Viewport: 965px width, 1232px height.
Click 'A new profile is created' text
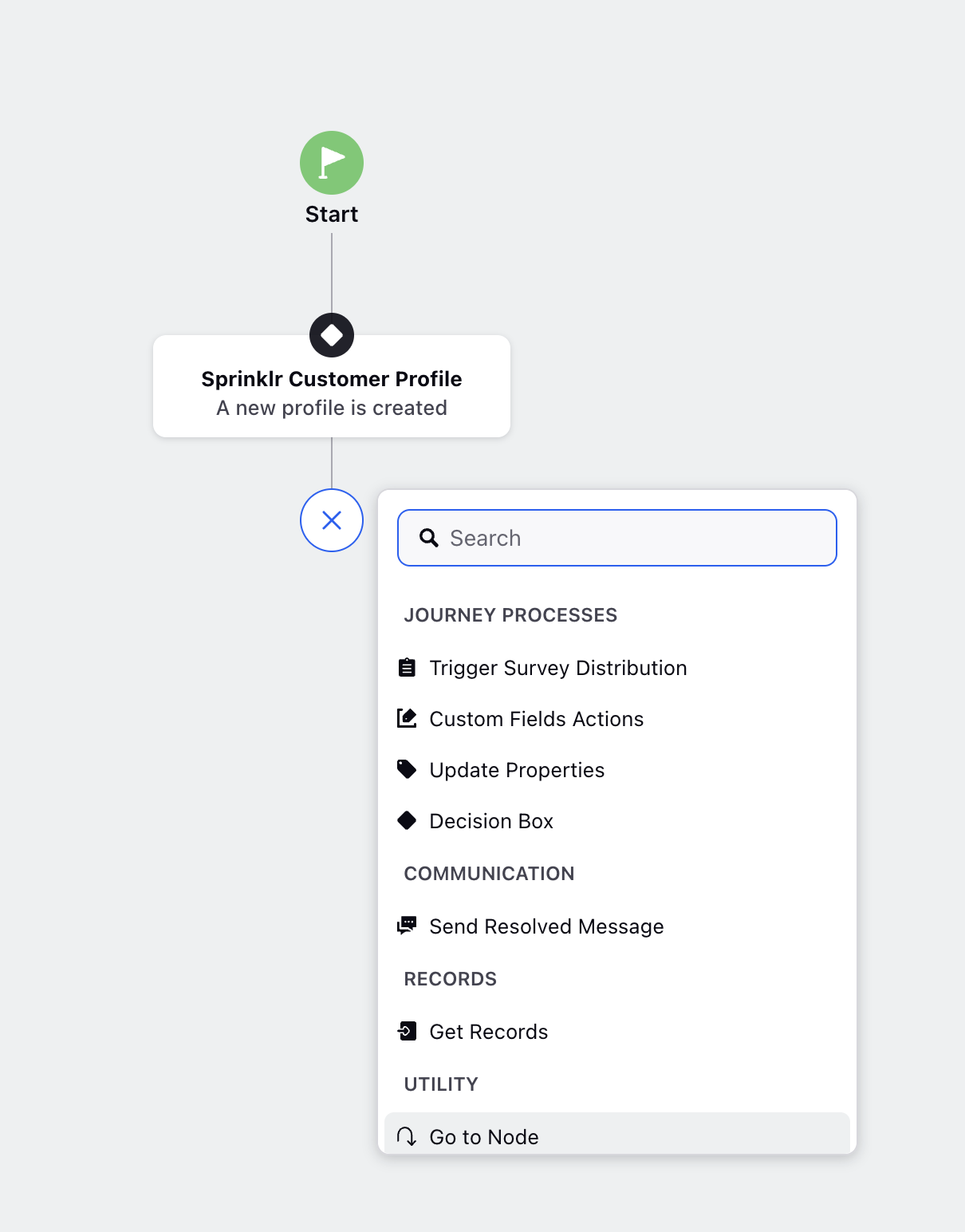tap(332, 408)
